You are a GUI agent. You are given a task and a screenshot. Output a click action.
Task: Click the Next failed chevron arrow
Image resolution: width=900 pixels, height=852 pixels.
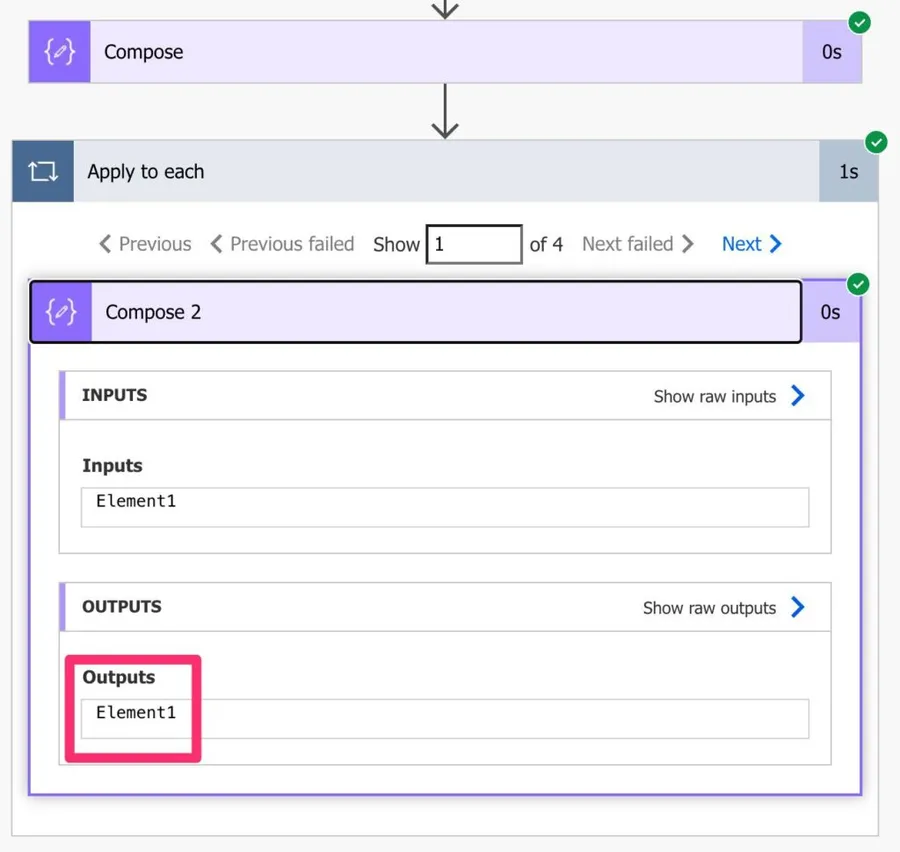(x=687, y=244)
